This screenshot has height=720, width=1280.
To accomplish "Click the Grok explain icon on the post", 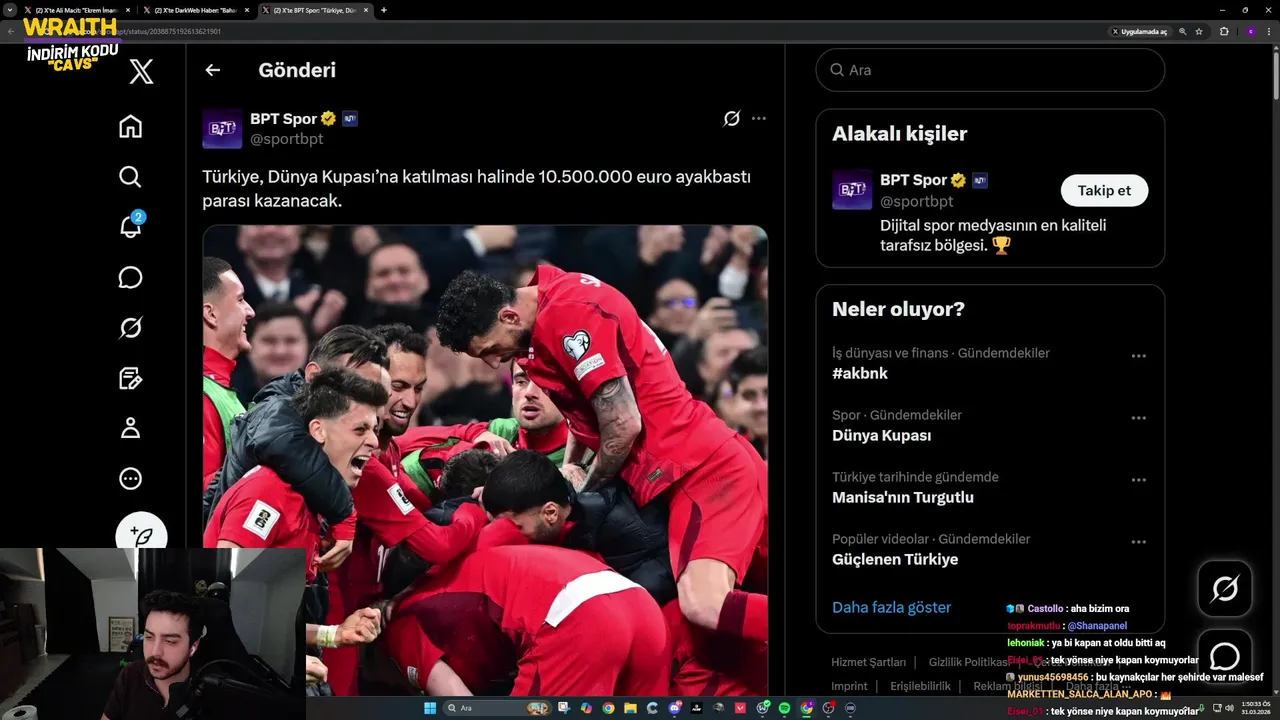I will [x=731, y=118].
